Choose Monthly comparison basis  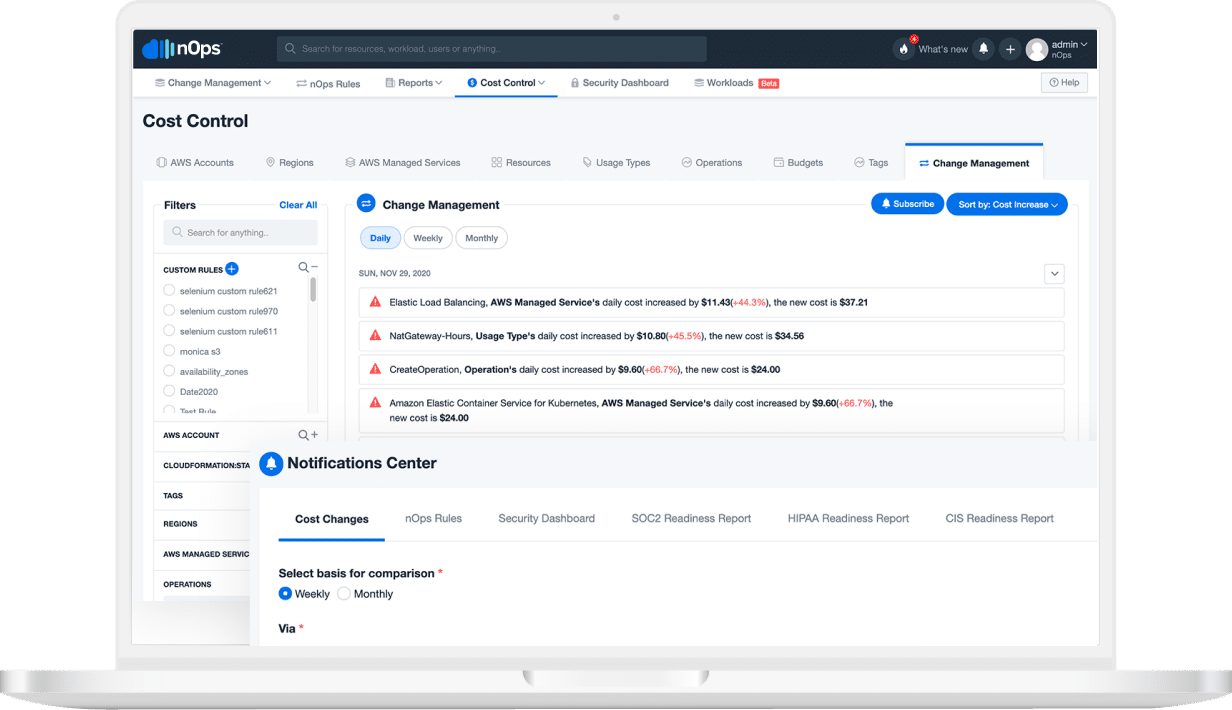tap(344, 594)
